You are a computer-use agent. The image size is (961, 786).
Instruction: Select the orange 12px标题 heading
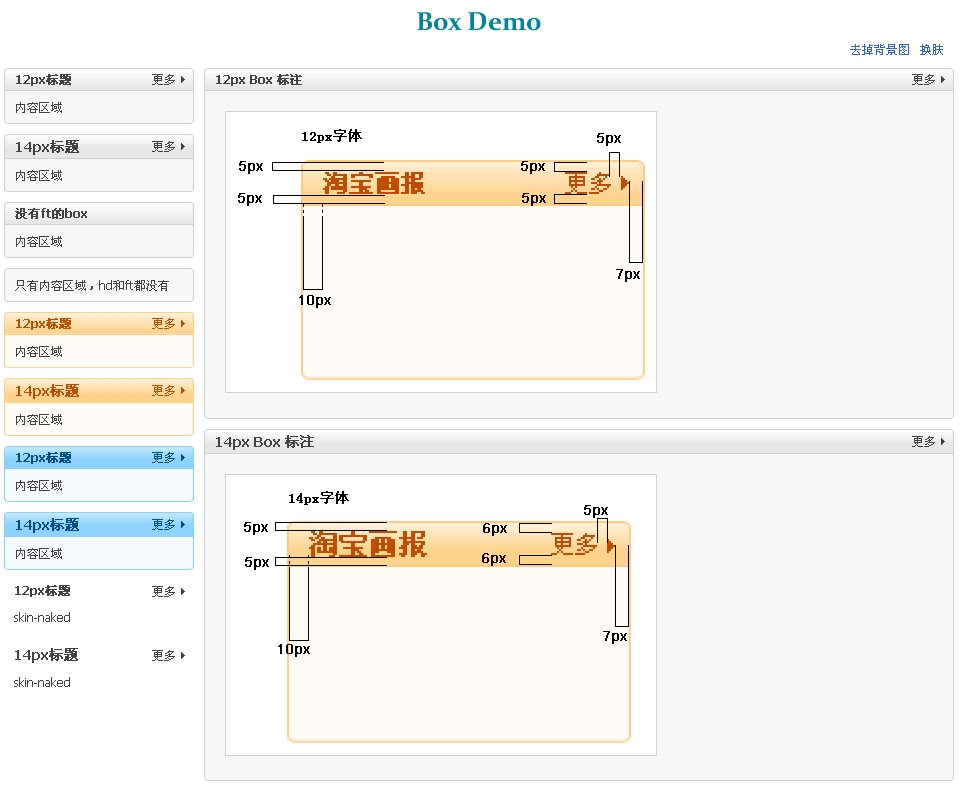43,324
